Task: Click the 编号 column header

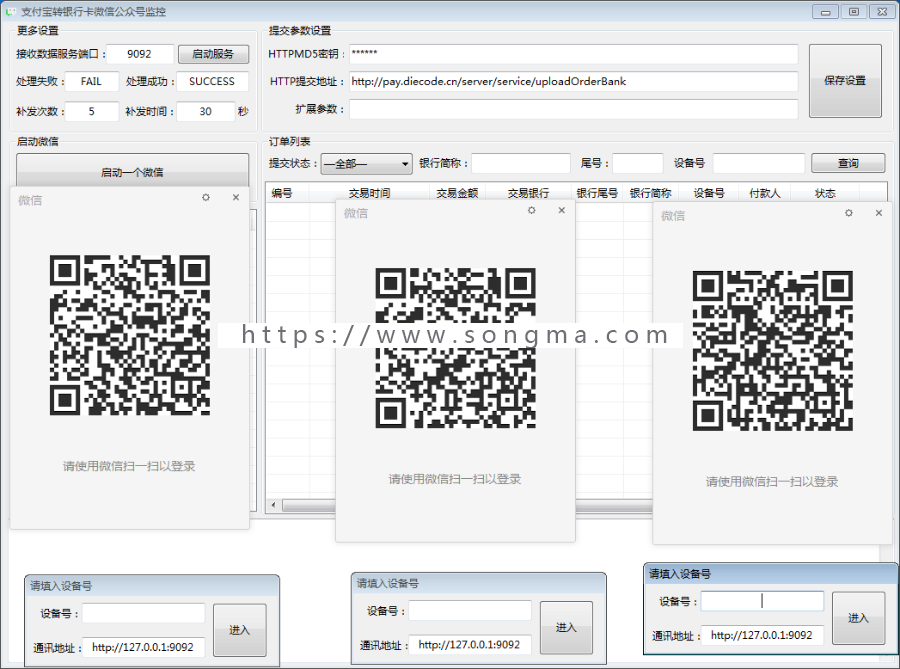Action: pyautogui.click(x=288, y=193)
